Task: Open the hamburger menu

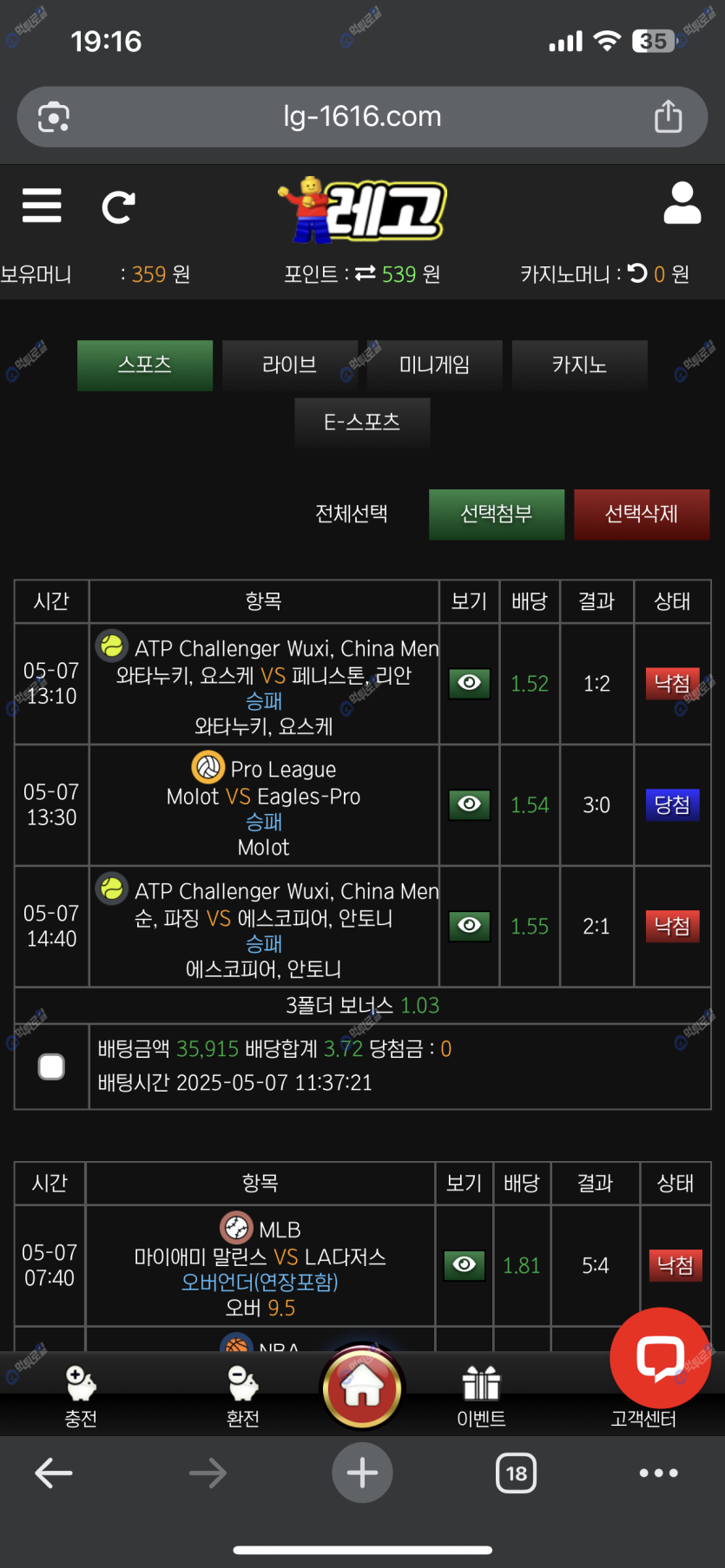Action: (42, 206)
